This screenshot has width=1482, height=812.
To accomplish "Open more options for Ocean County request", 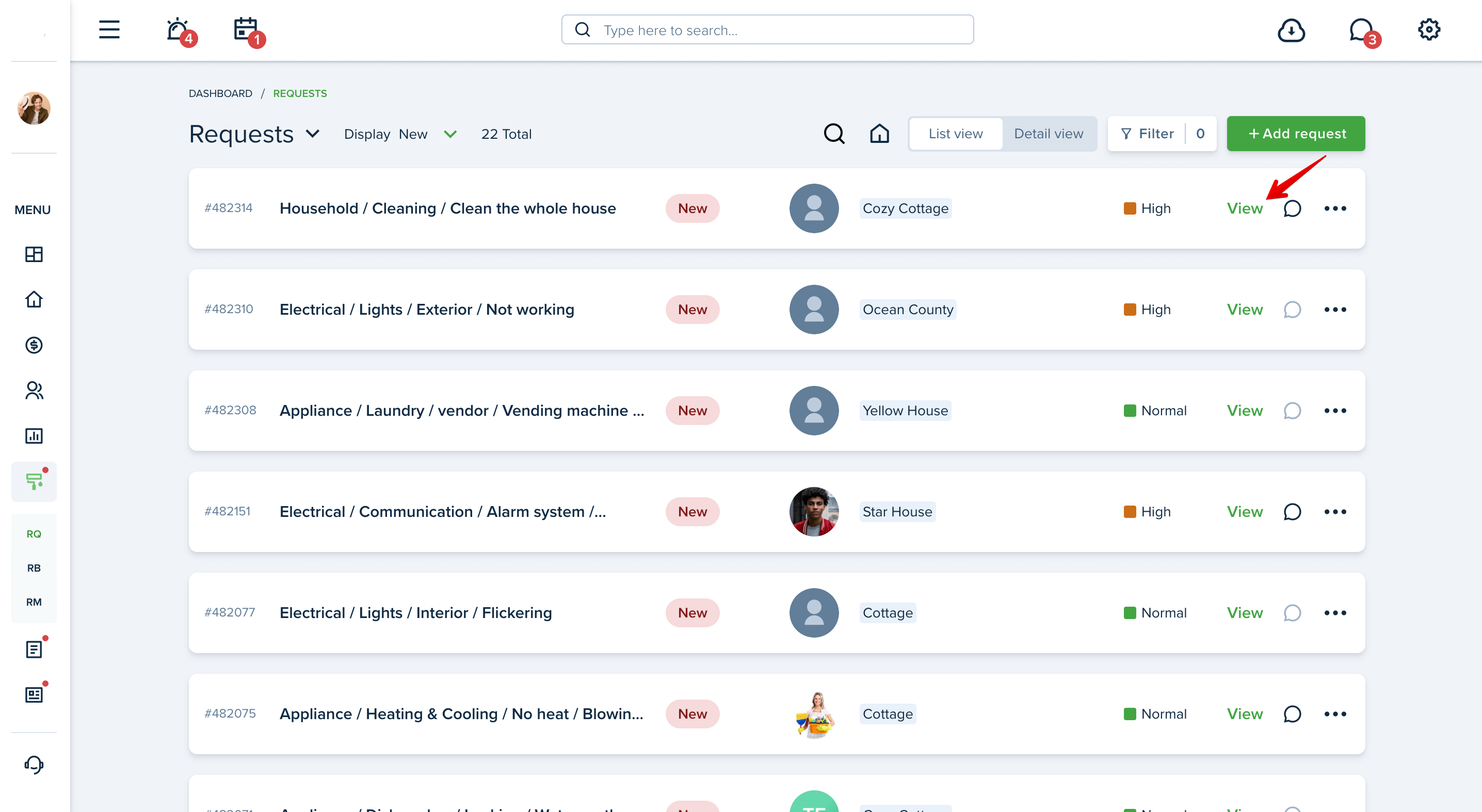I will tap(1335, 310).
